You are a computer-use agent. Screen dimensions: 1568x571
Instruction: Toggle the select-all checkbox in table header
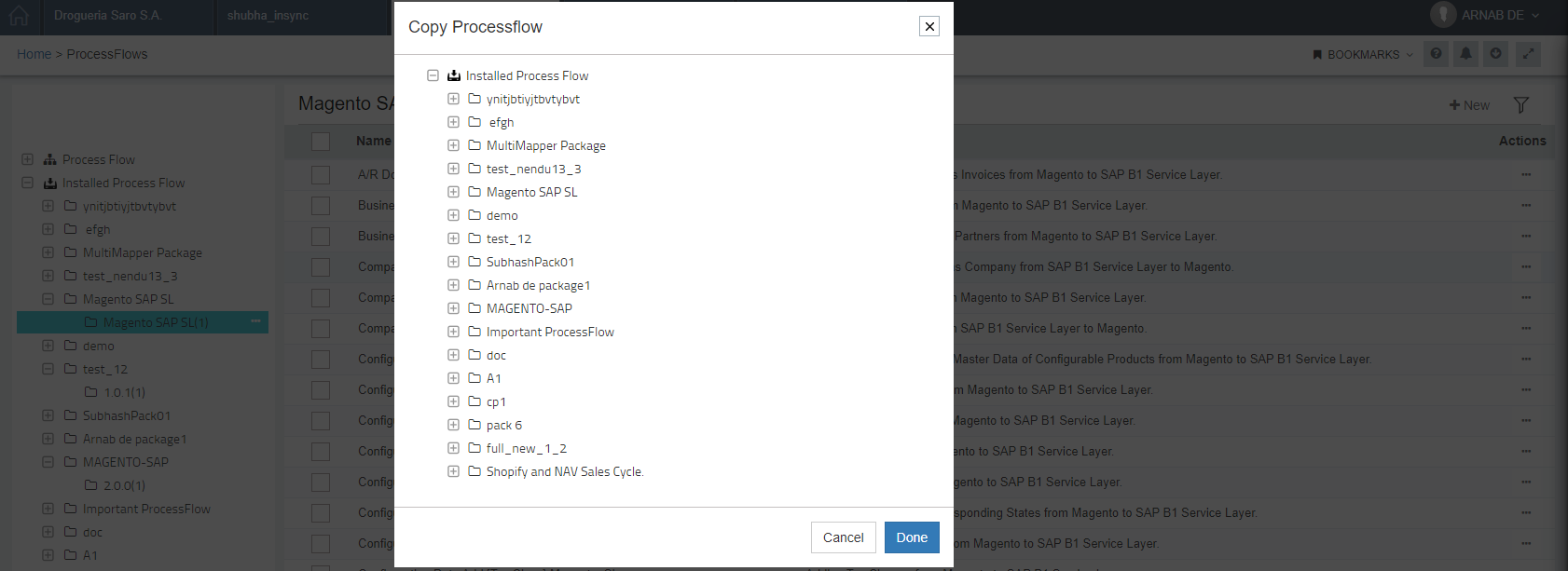tap(321, 142)
